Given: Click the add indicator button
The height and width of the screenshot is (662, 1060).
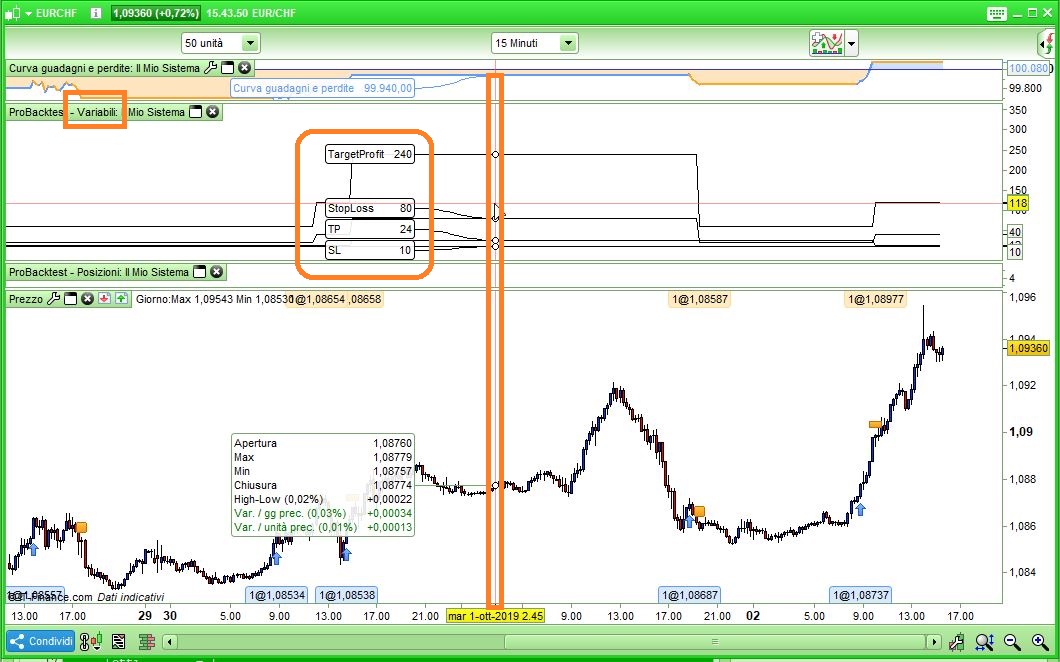Looking at the screenshot, I should [827, 44].
